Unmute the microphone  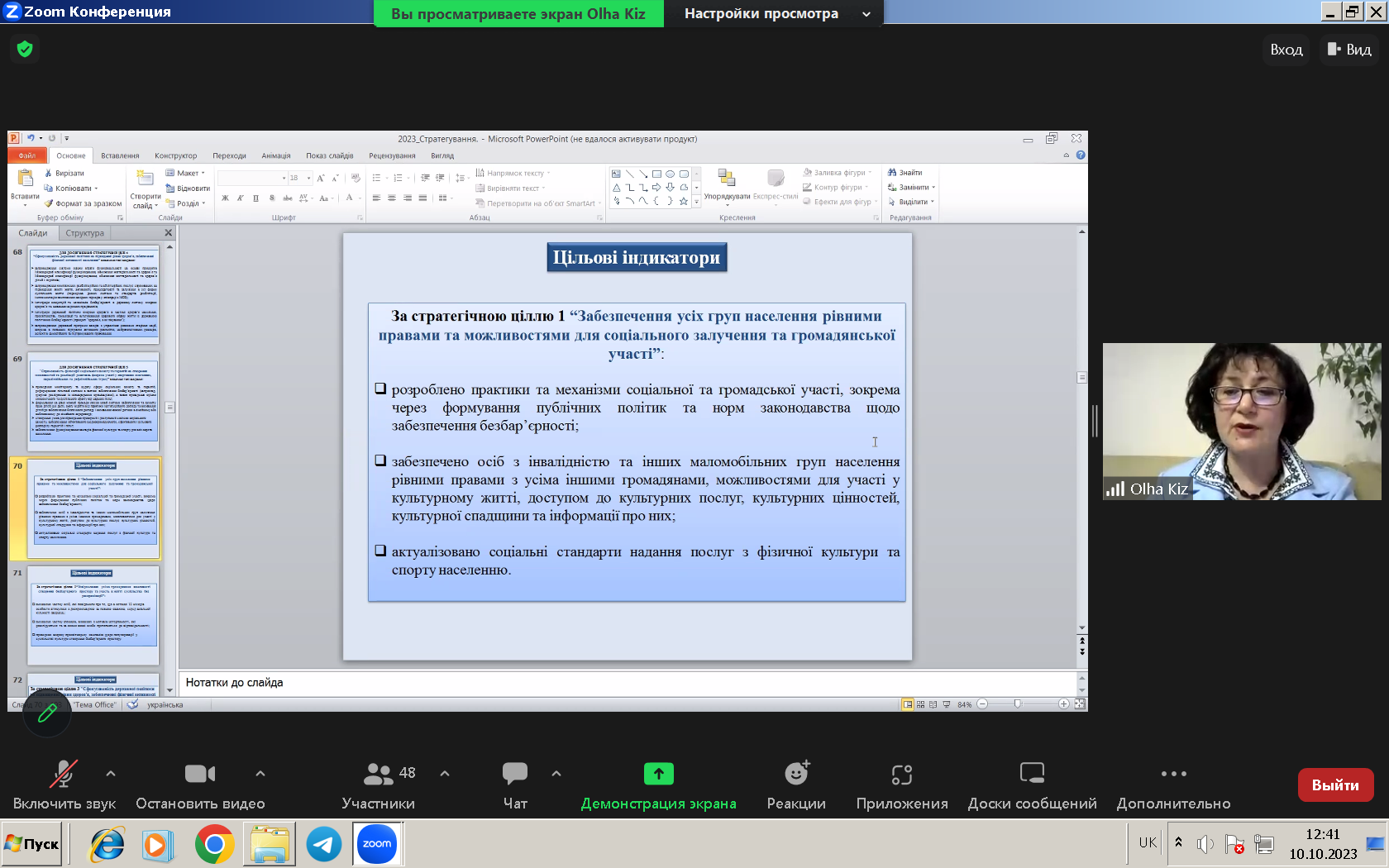point(64,774)
